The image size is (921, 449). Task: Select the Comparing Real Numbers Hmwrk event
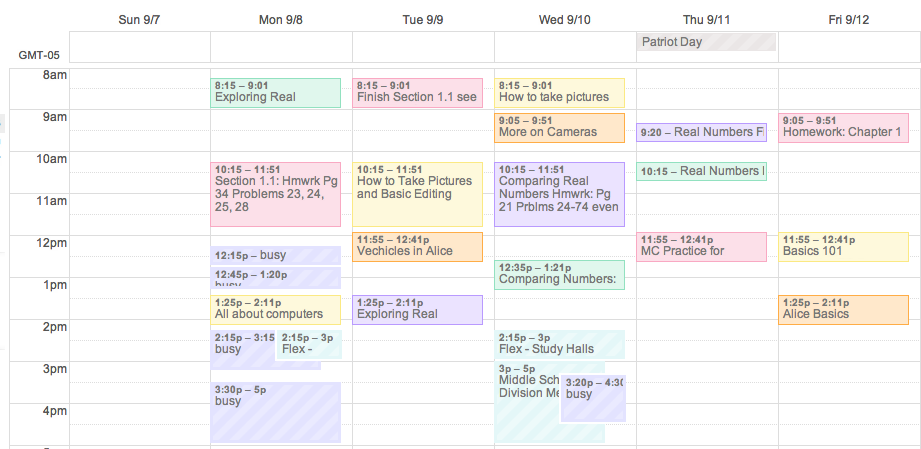click(x=560, y=195)
